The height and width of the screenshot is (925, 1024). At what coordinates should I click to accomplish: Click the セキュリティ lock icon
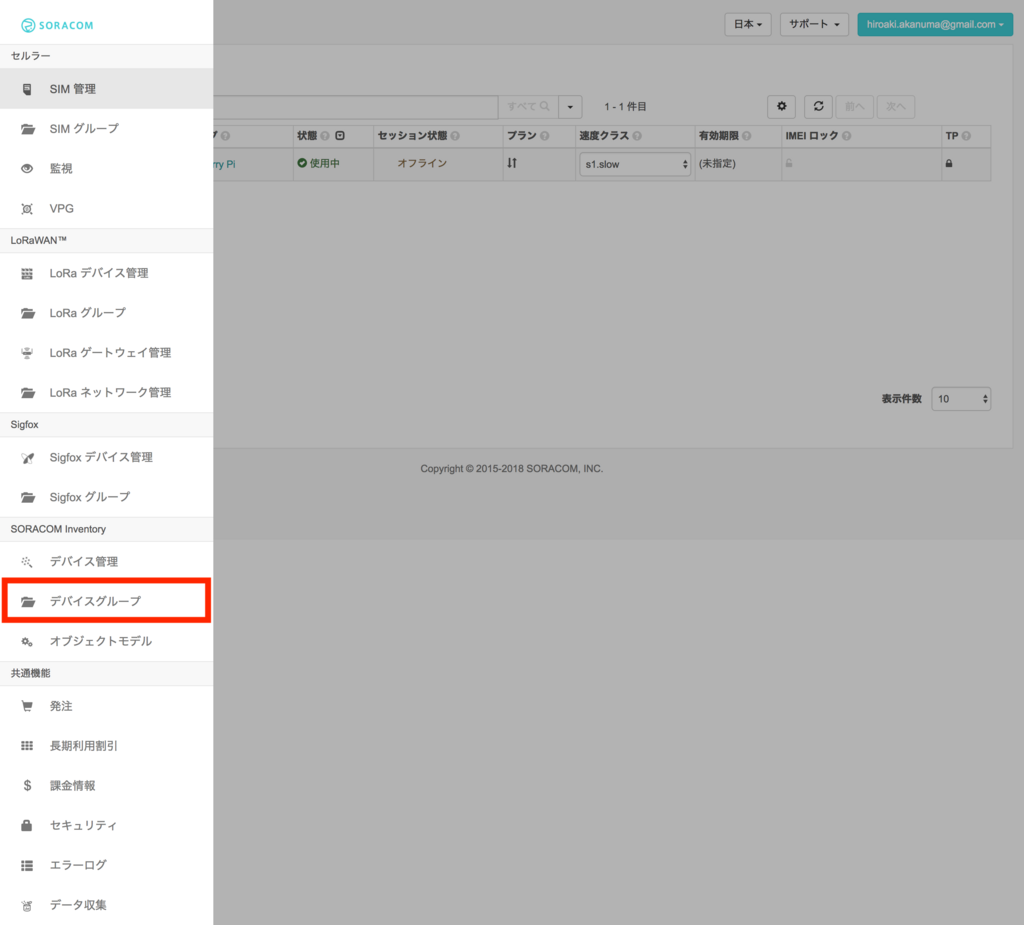tap(27, 825)
